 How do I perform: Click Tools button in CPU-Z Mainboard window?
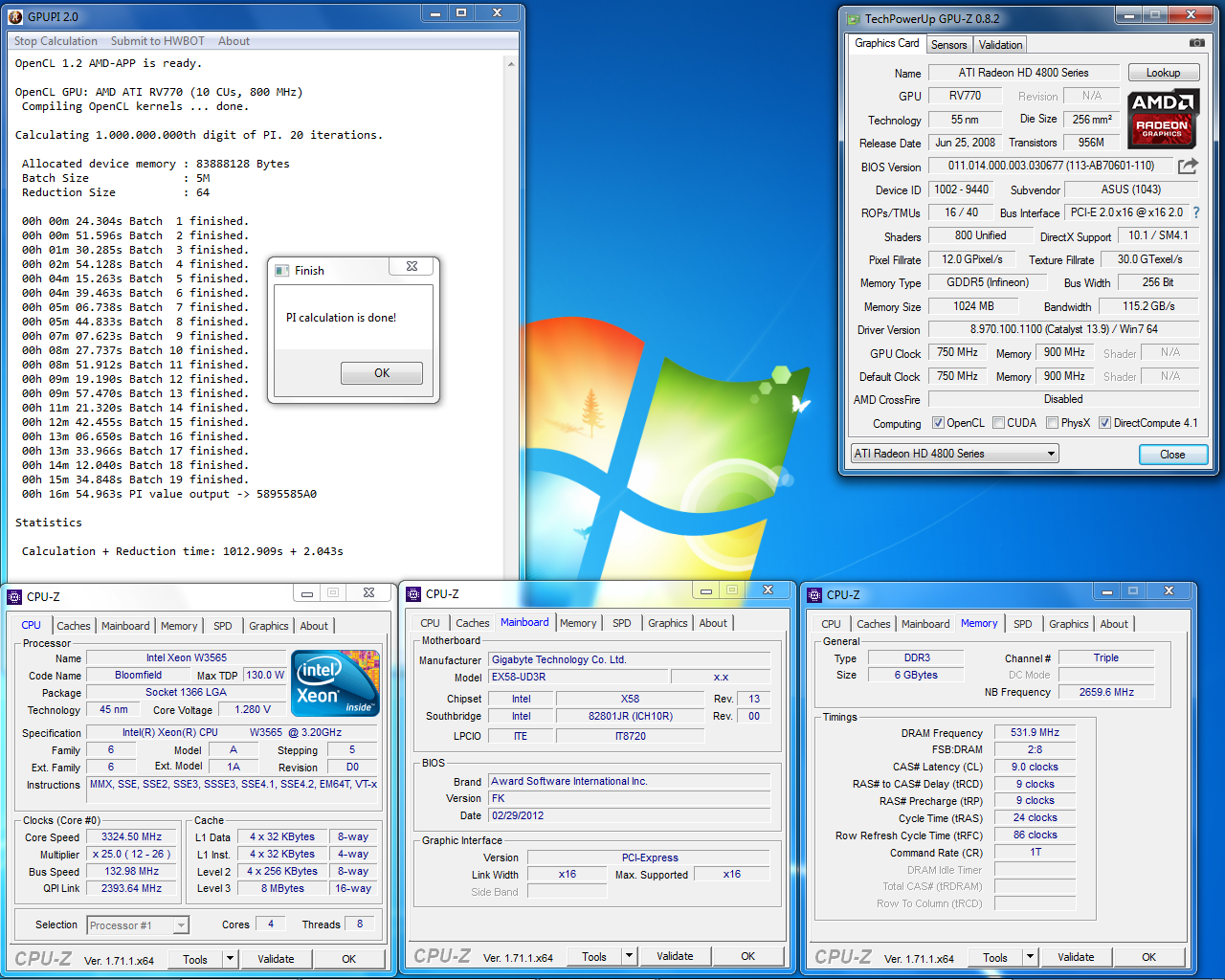pos(594,957)
